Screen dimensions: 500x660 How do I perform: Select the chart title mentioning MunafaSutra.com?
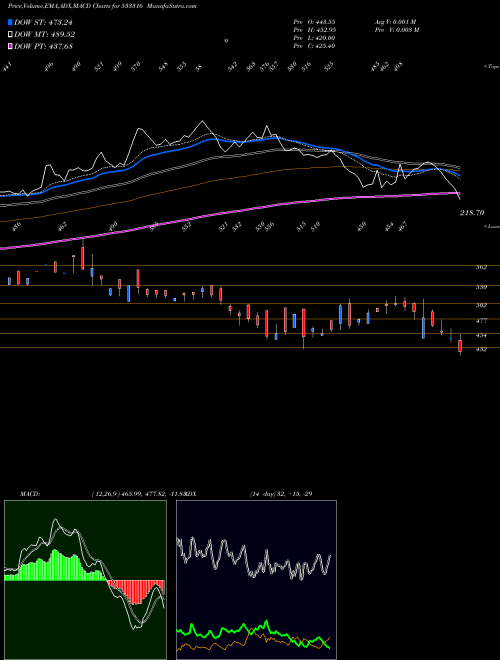[102, 6]
